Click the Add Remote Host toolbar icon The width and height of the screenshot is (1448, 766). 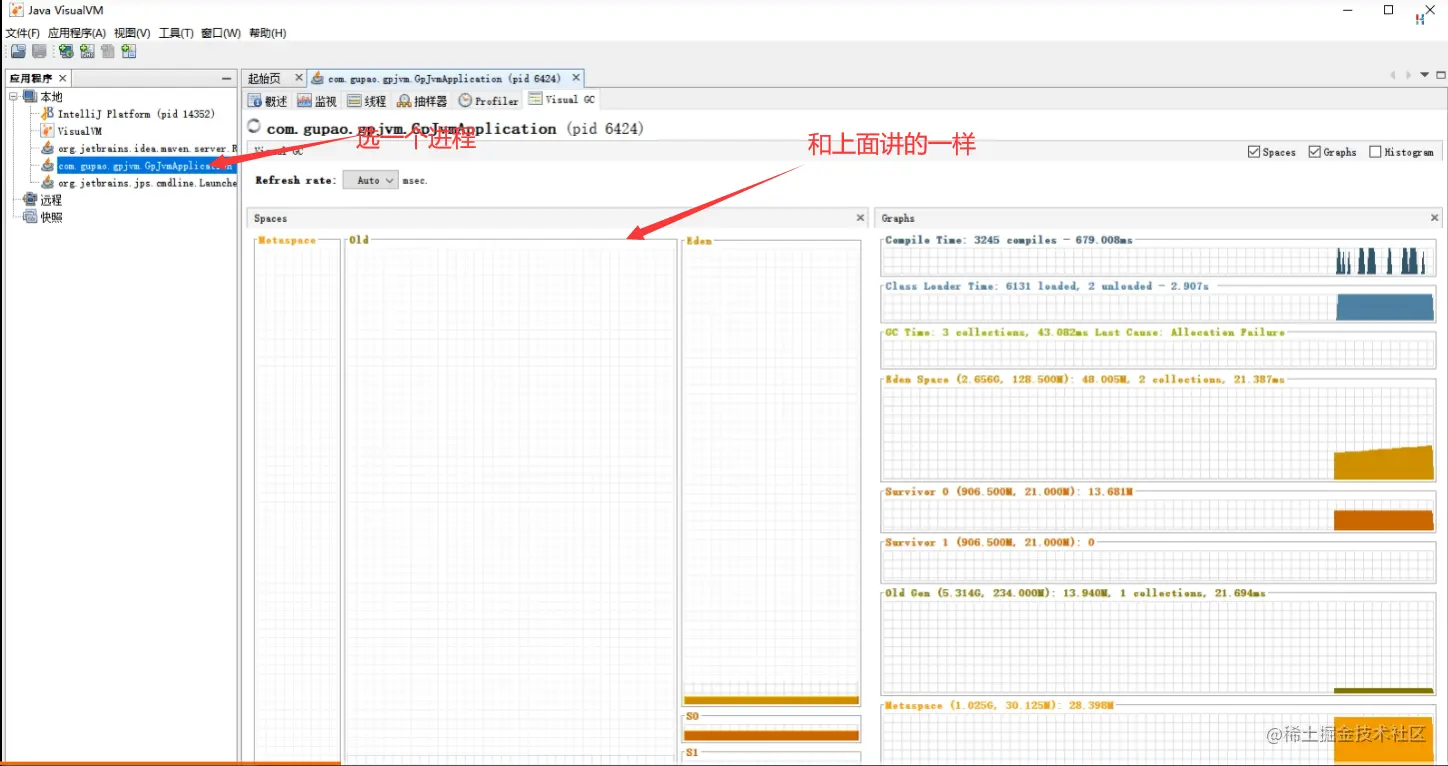click(65, 51)
